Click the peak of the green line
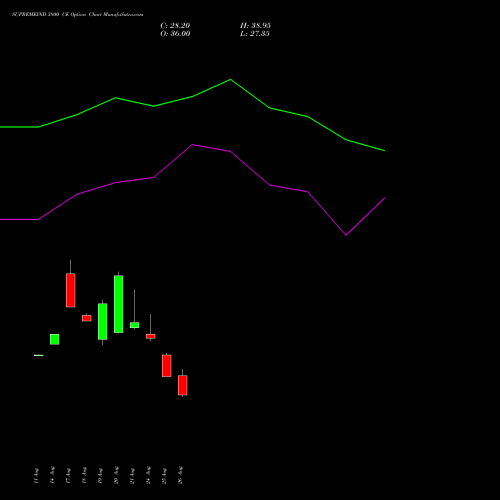The width and height of the screenshot is (500, 500). point(230,79)
